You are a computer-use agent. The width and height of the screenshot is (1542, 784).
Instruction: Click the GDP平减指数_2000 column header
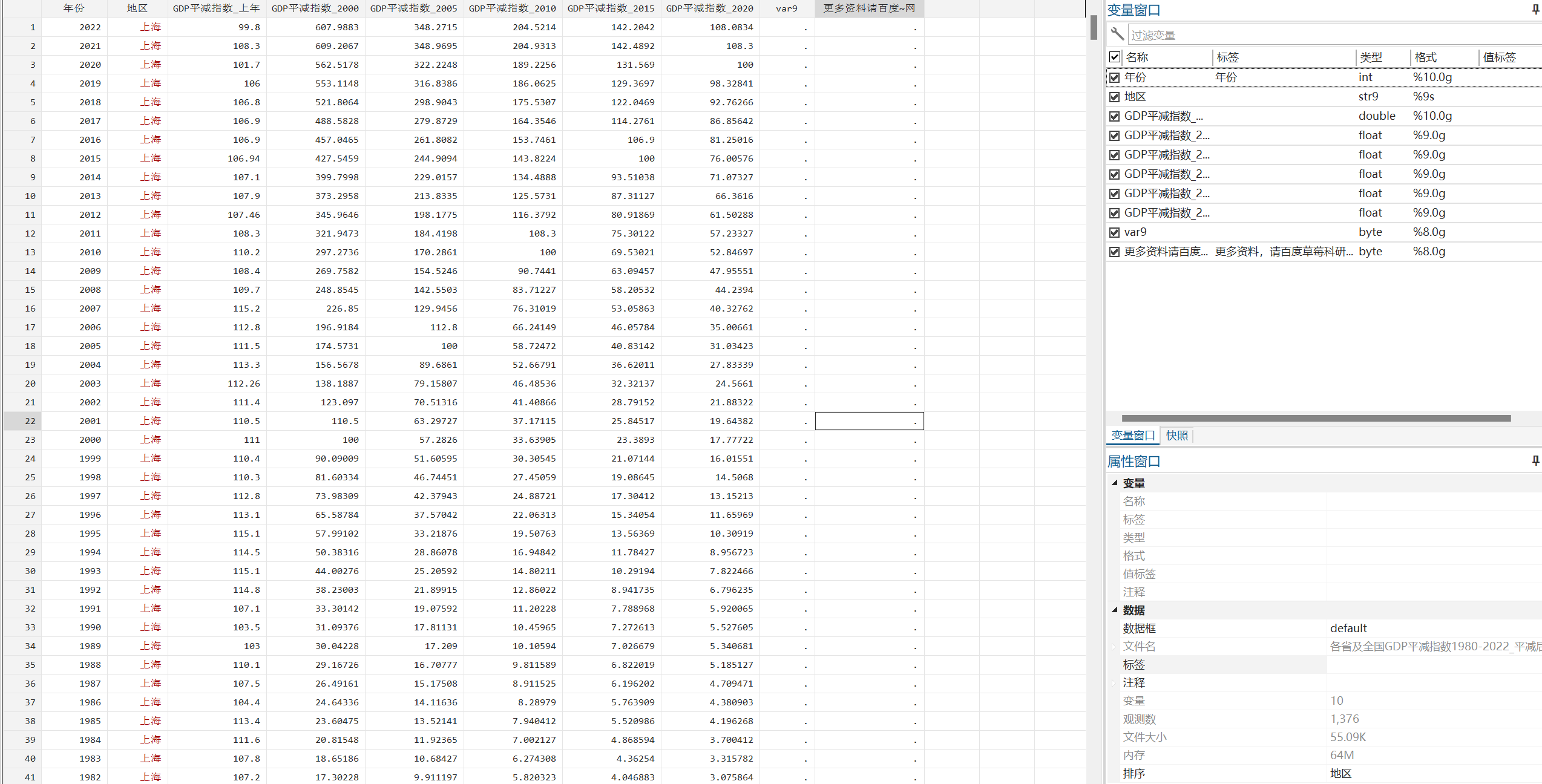[315, 8]
